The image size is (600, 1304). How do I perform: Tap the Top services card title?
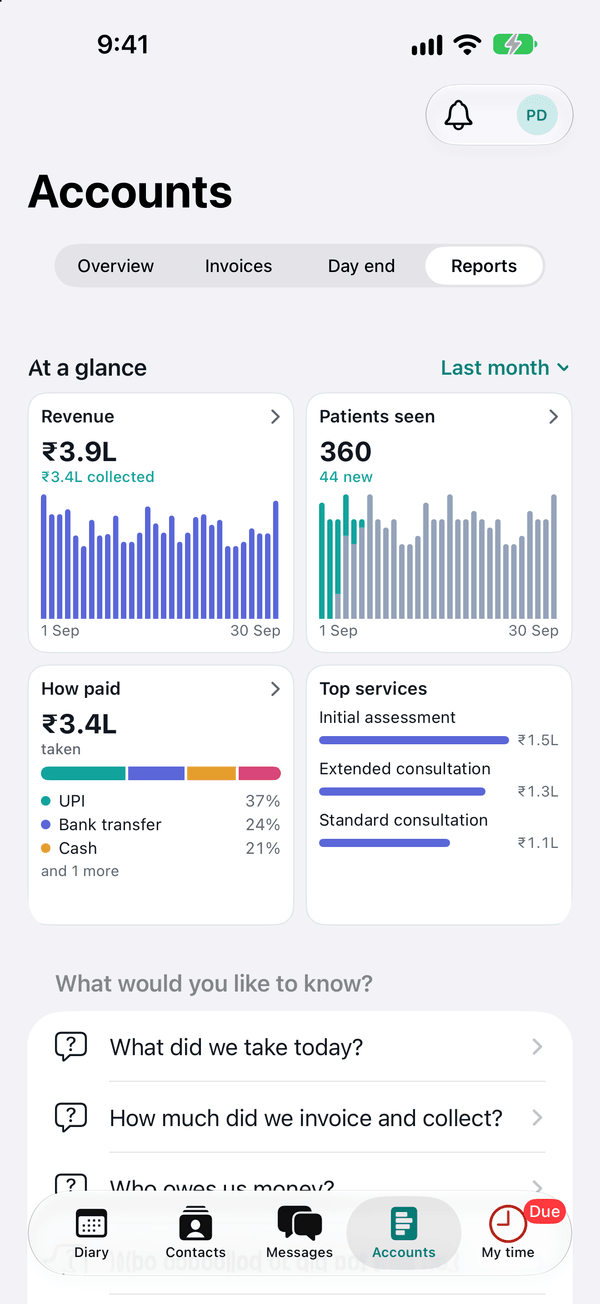pos(373,689)
